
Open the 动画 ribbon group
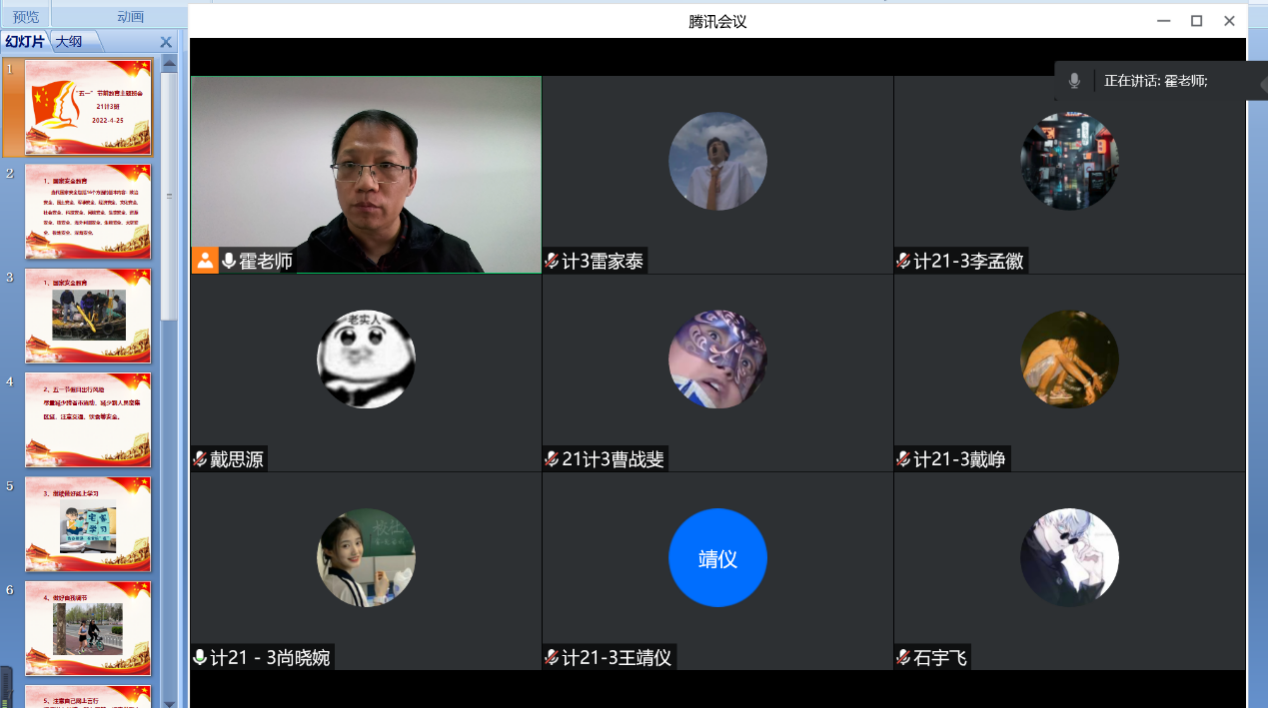point(130,16)
